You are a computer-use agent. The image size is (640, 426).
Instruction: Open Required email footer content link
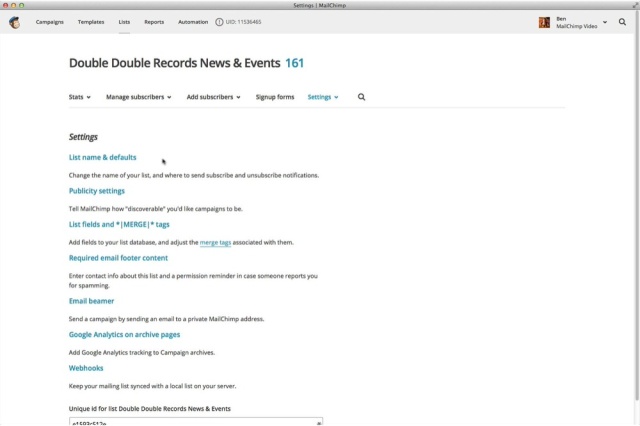click(x=118, y=258)
